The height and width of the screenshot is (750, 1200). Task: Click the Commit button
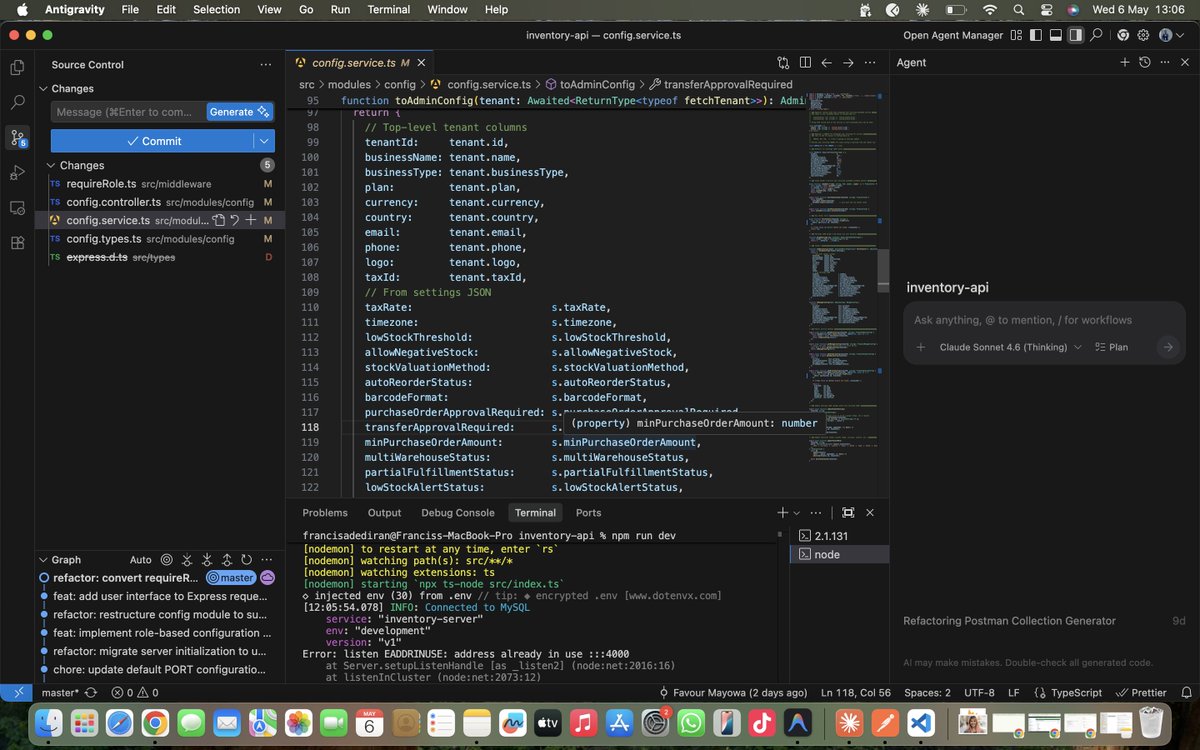point(152,141)
